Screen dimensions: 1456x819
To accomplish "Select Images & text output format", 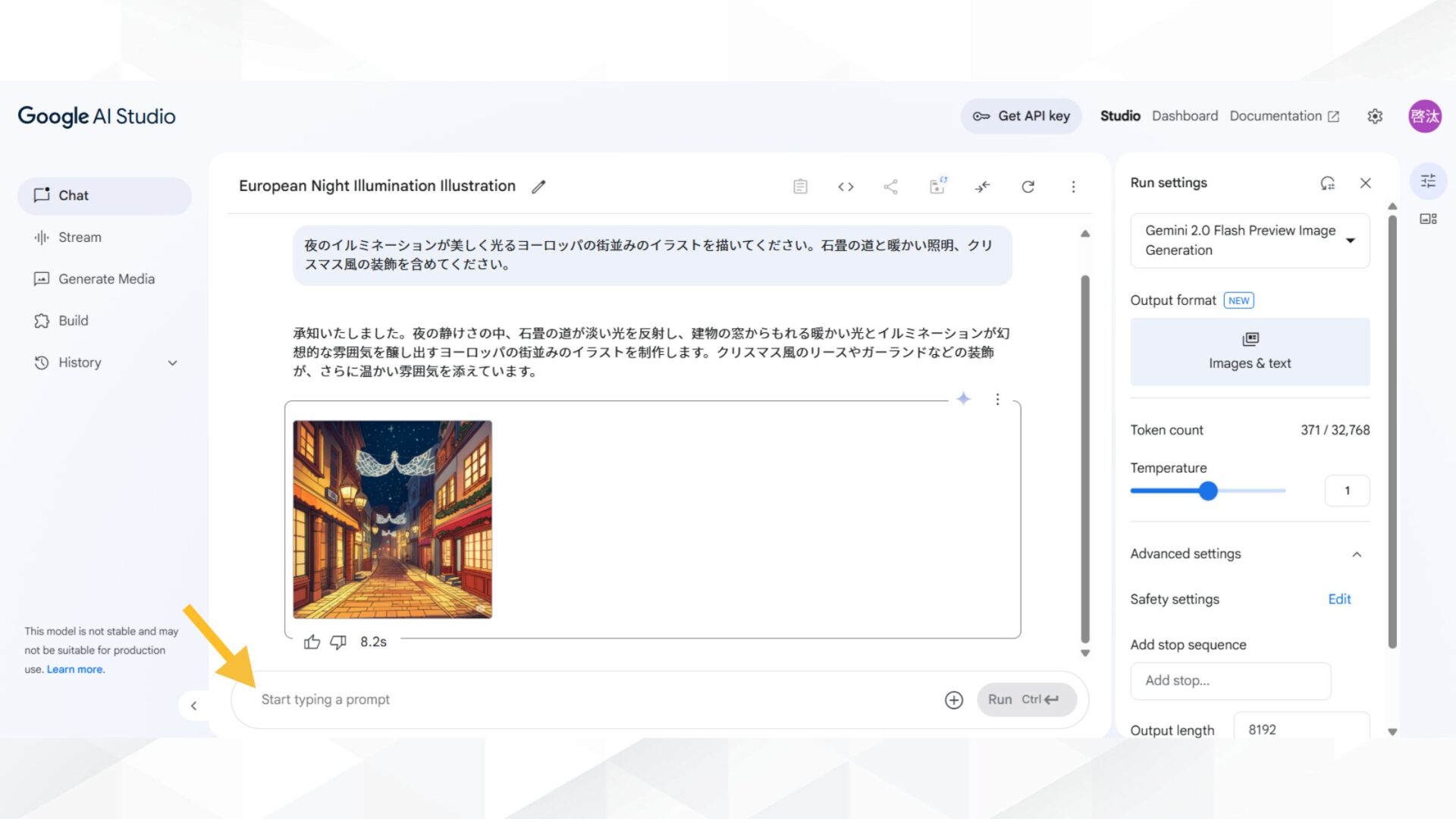I will 1249,351.
